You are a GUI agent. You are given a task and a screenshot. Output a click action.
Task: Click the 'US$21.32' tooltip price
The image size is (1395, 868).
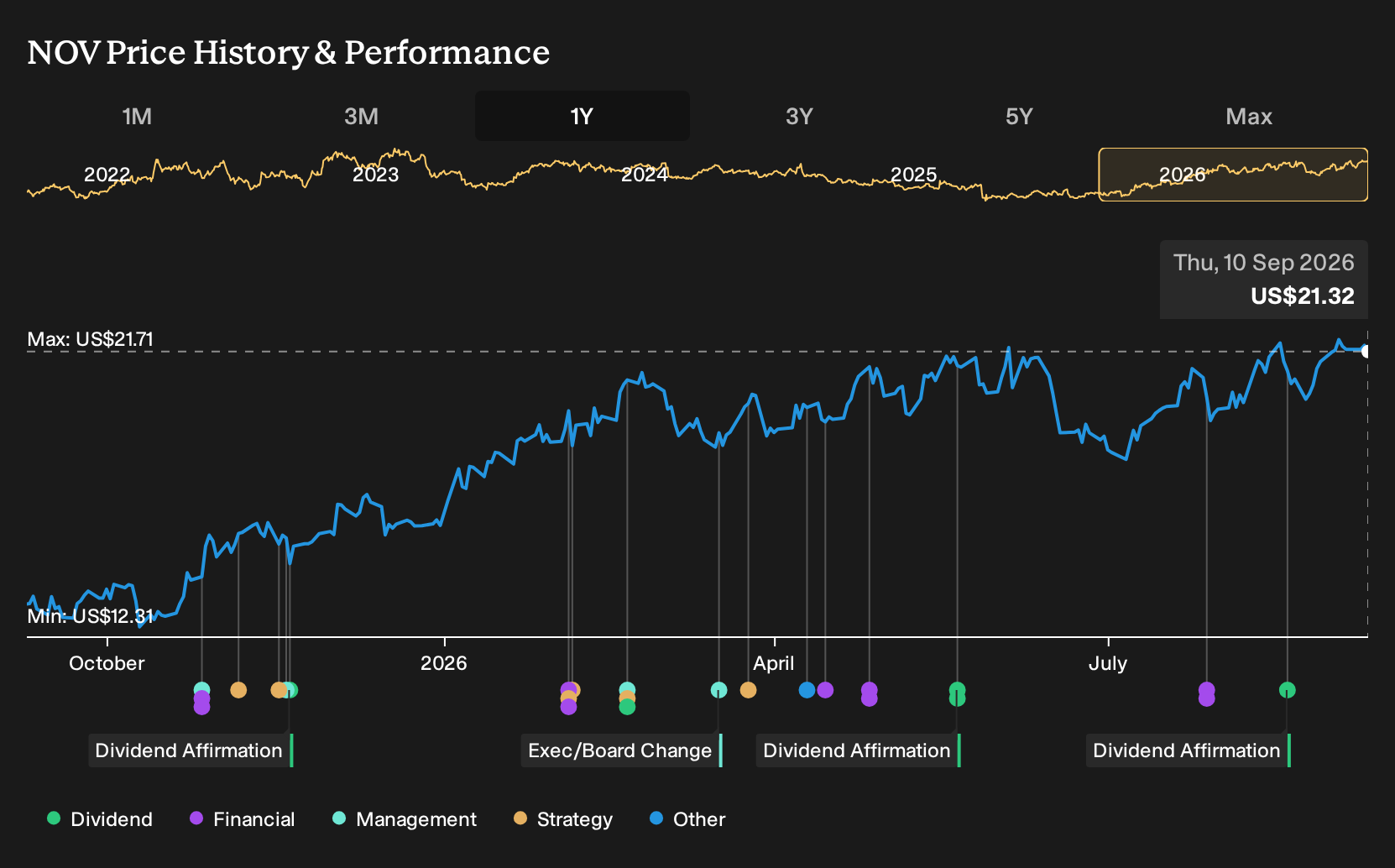tap(1302, 296)
